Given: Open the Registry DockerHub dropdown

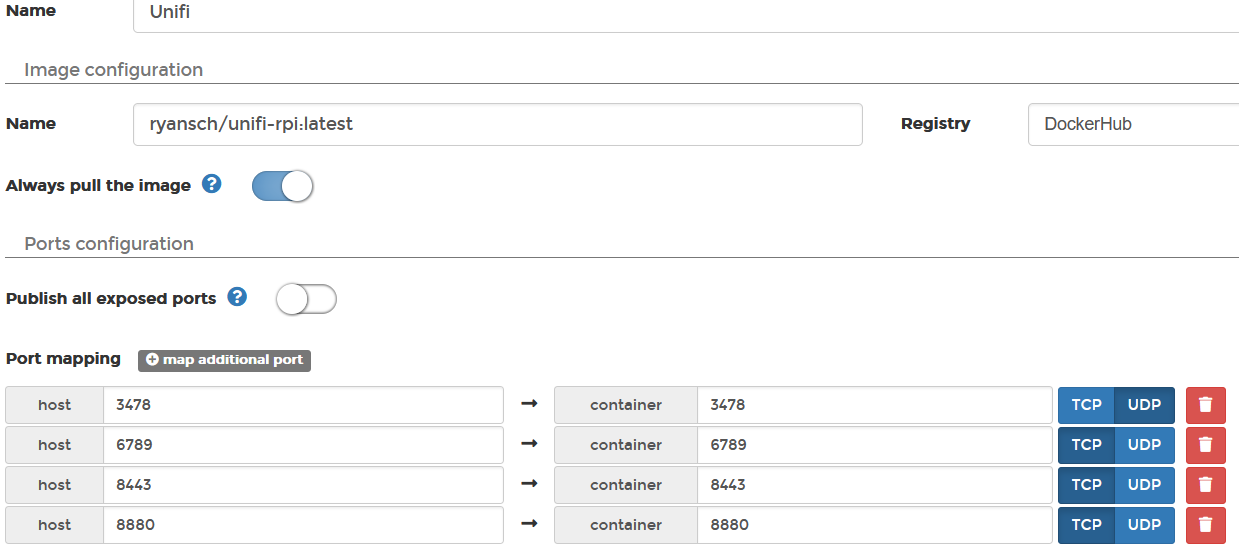Looking at the screenshot, I should point(1133,124).
